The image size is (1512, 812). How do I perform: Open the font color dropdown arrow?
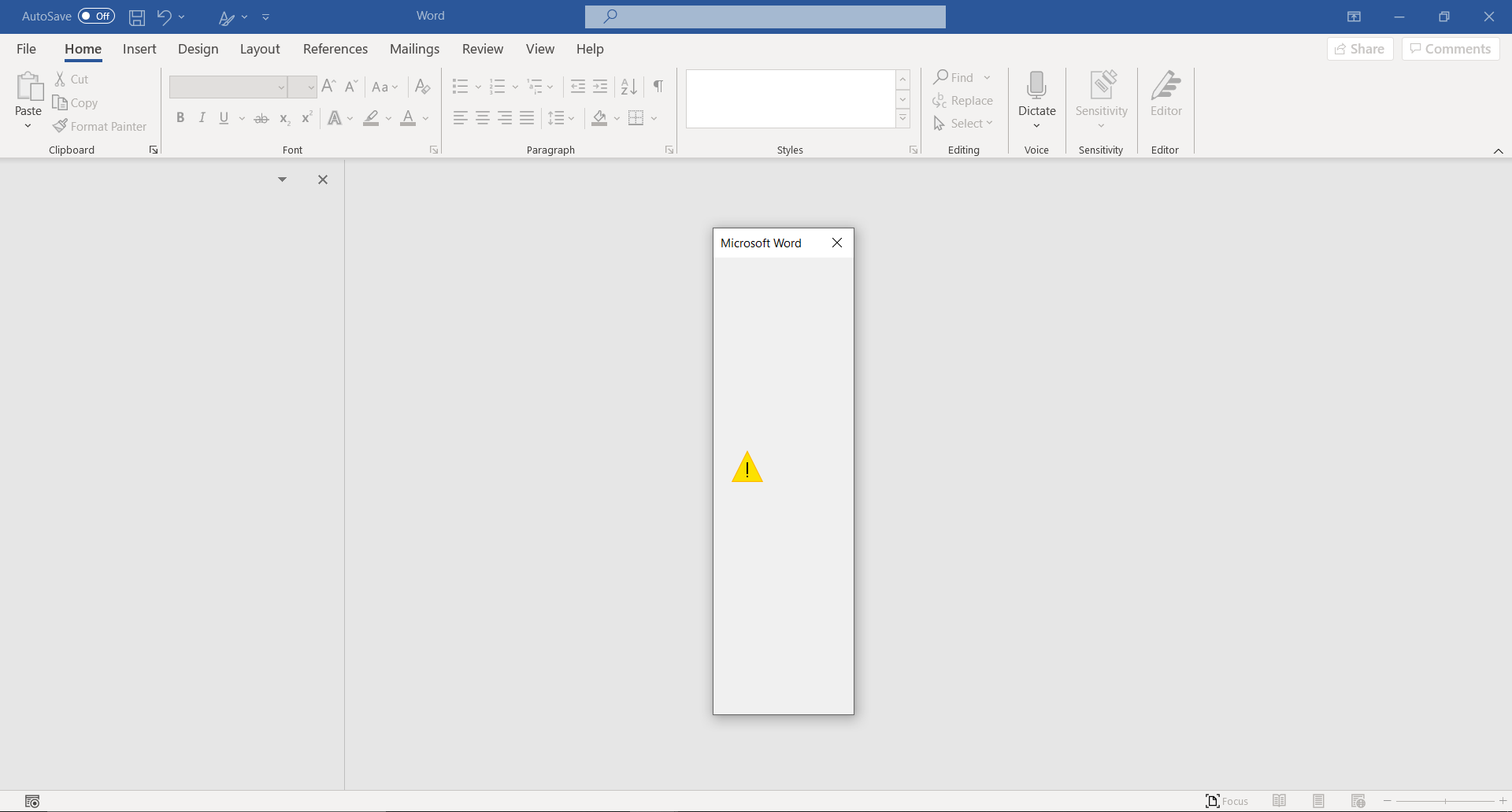coord(426,118)
